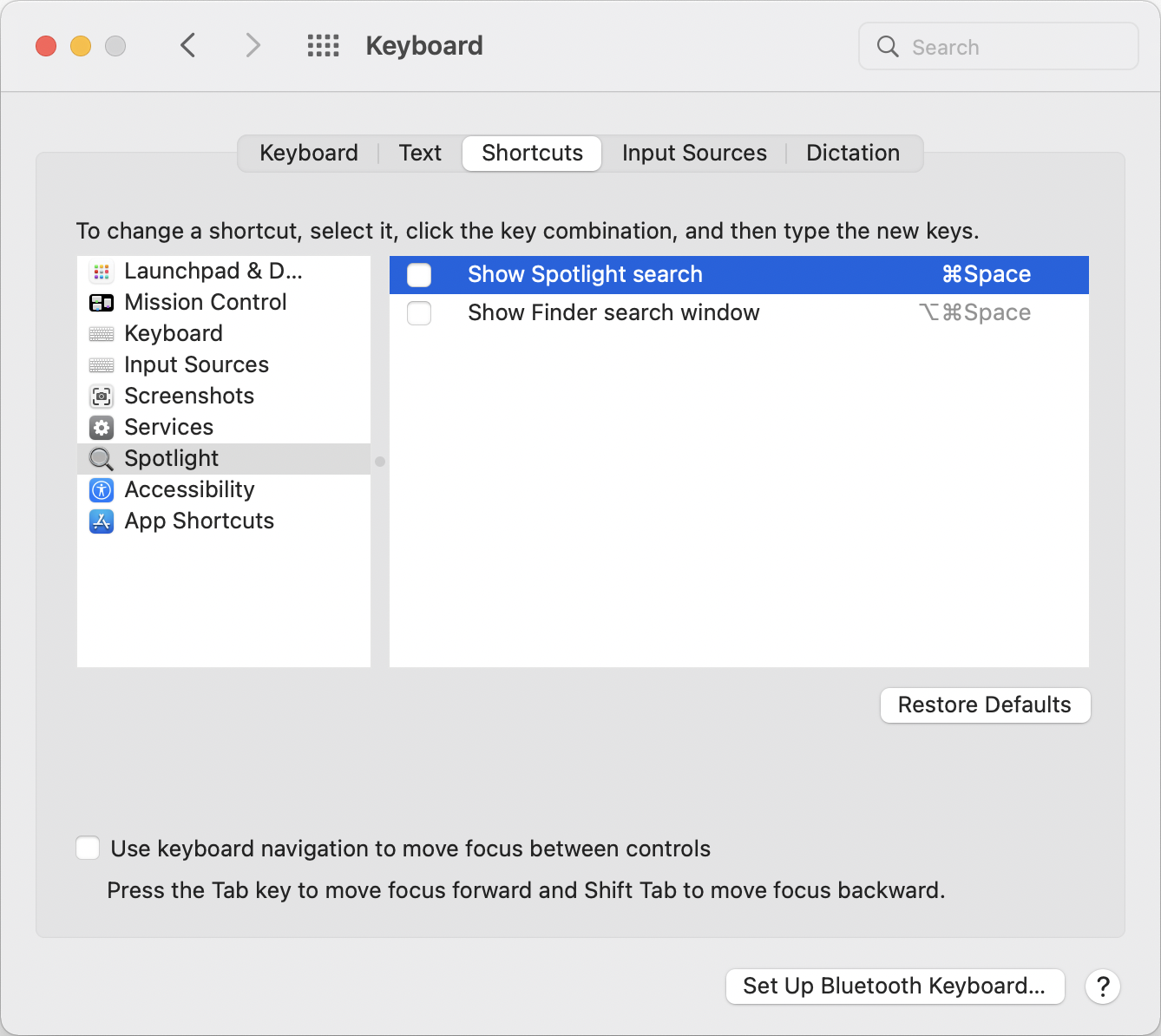
Task: Open help via the question mark icon
Action: pos(1103,987)
